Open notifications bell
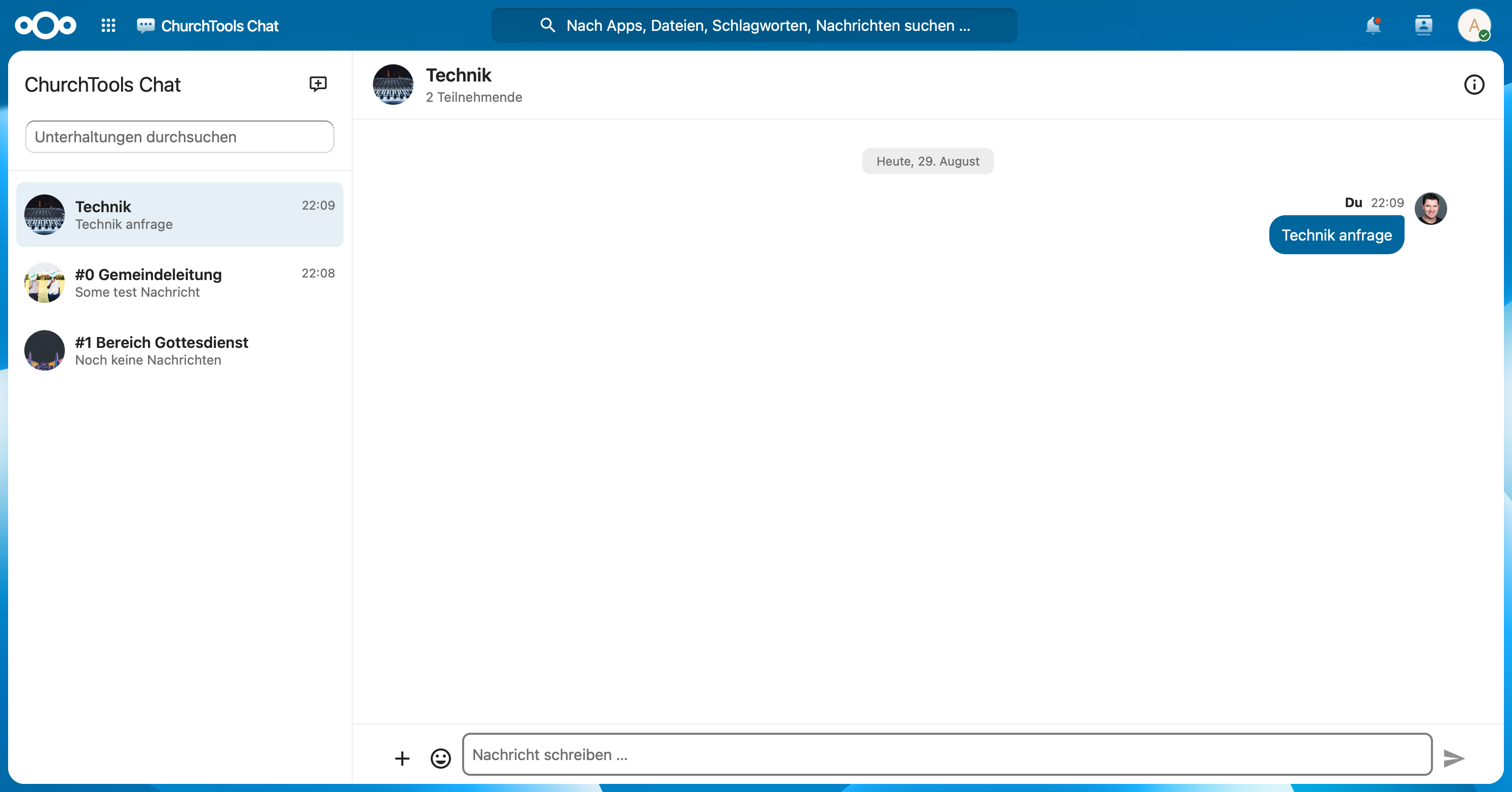Screen dimensions: 1512x792 (x=1373, y=25)
